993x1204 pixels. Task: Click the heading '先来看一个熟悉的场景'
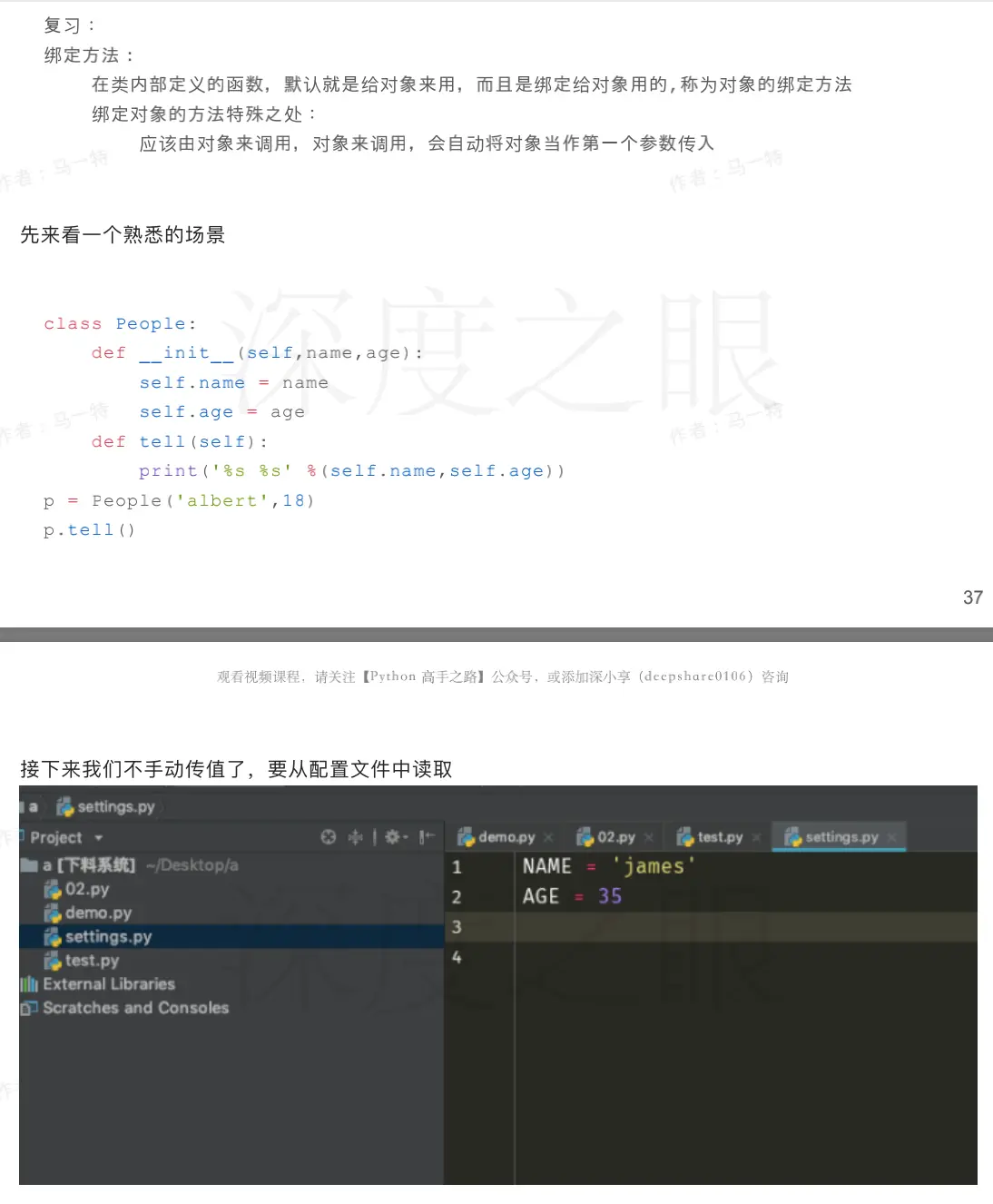coord(123,235)
